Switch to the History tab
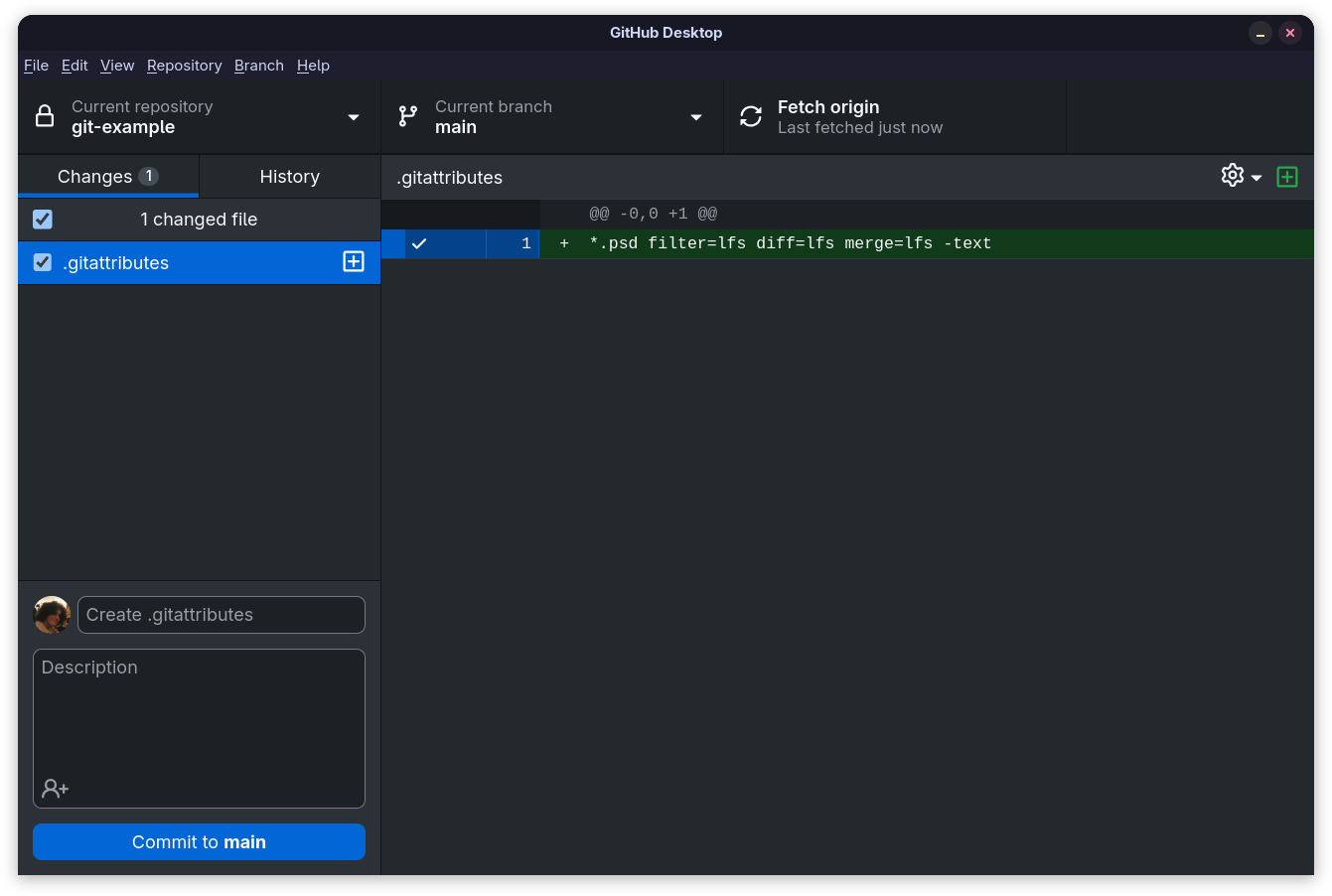The height and width of the screenshot is (896, 1332). [290, 176]
